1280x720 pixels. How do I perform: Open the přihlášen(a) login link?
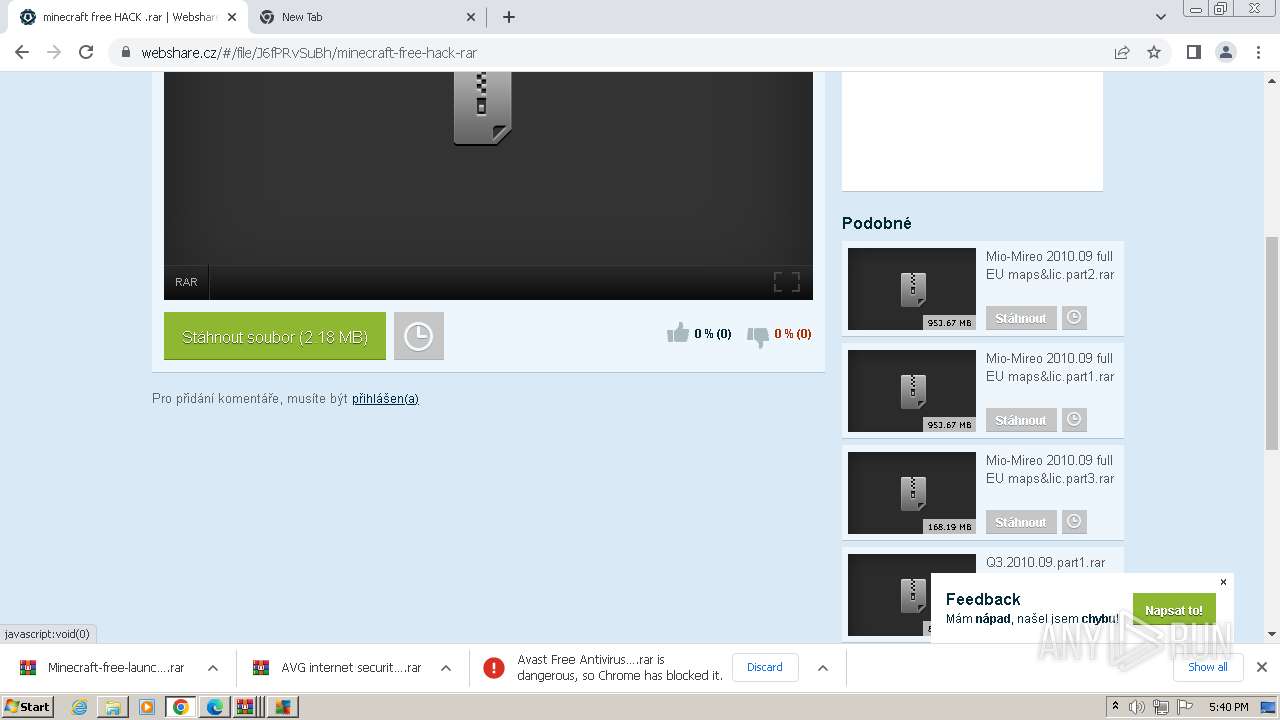pyautogui.click(x=385, y=398)
